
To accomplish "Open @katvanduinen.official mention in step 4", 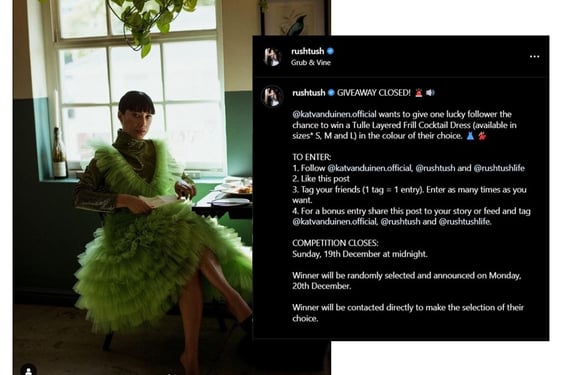I will tap(335, 222).
